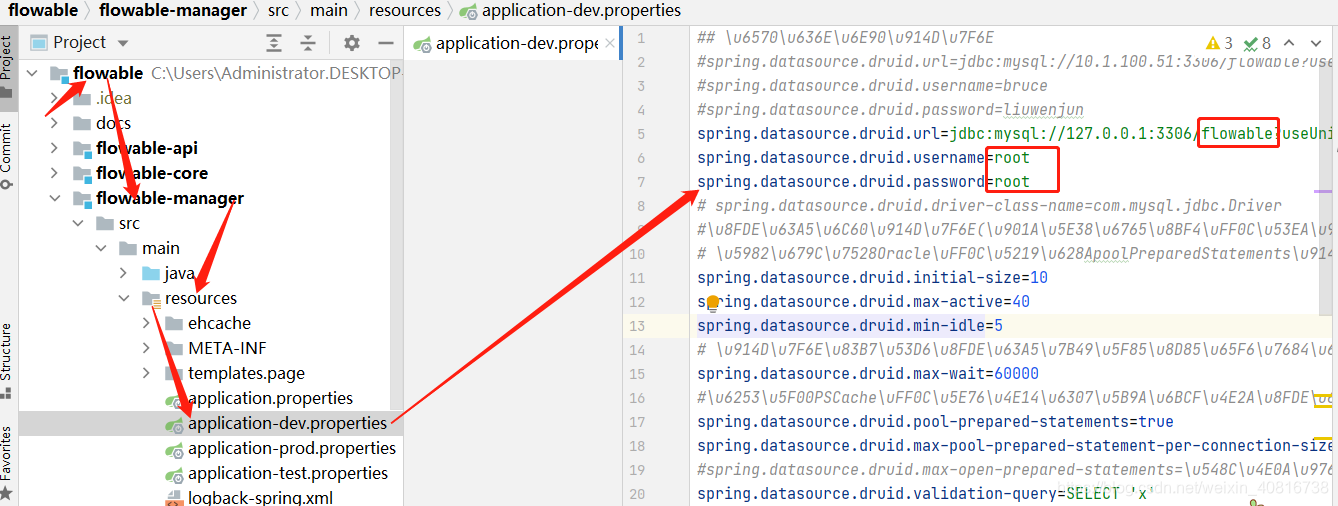
Task: Click the java source folder icon
Action: click(151, 273)
